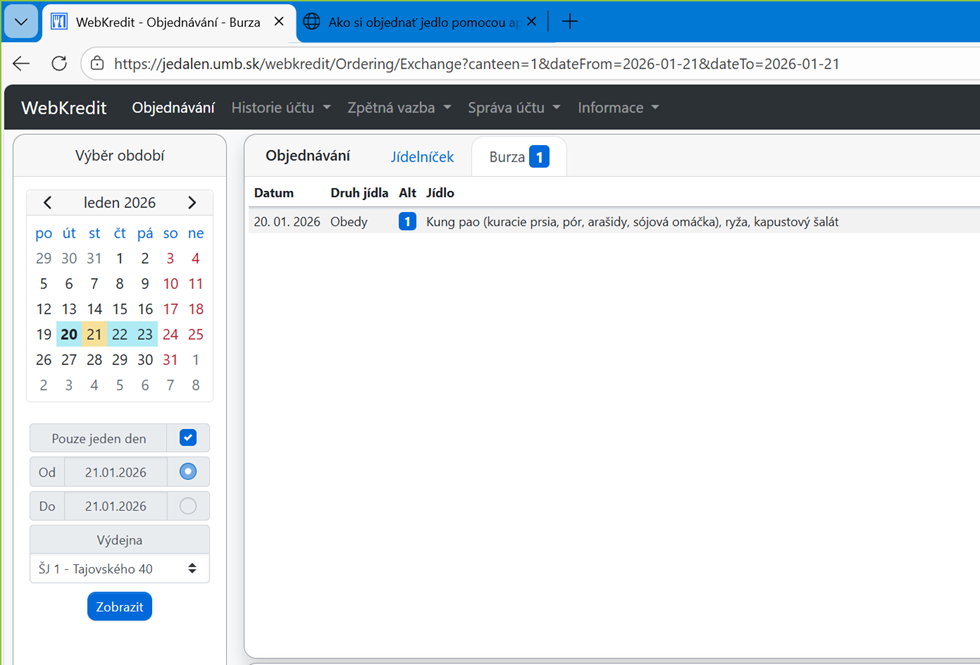
Task: Open the 'Správa účtu' dropdown menu
Action: point(514,108)
